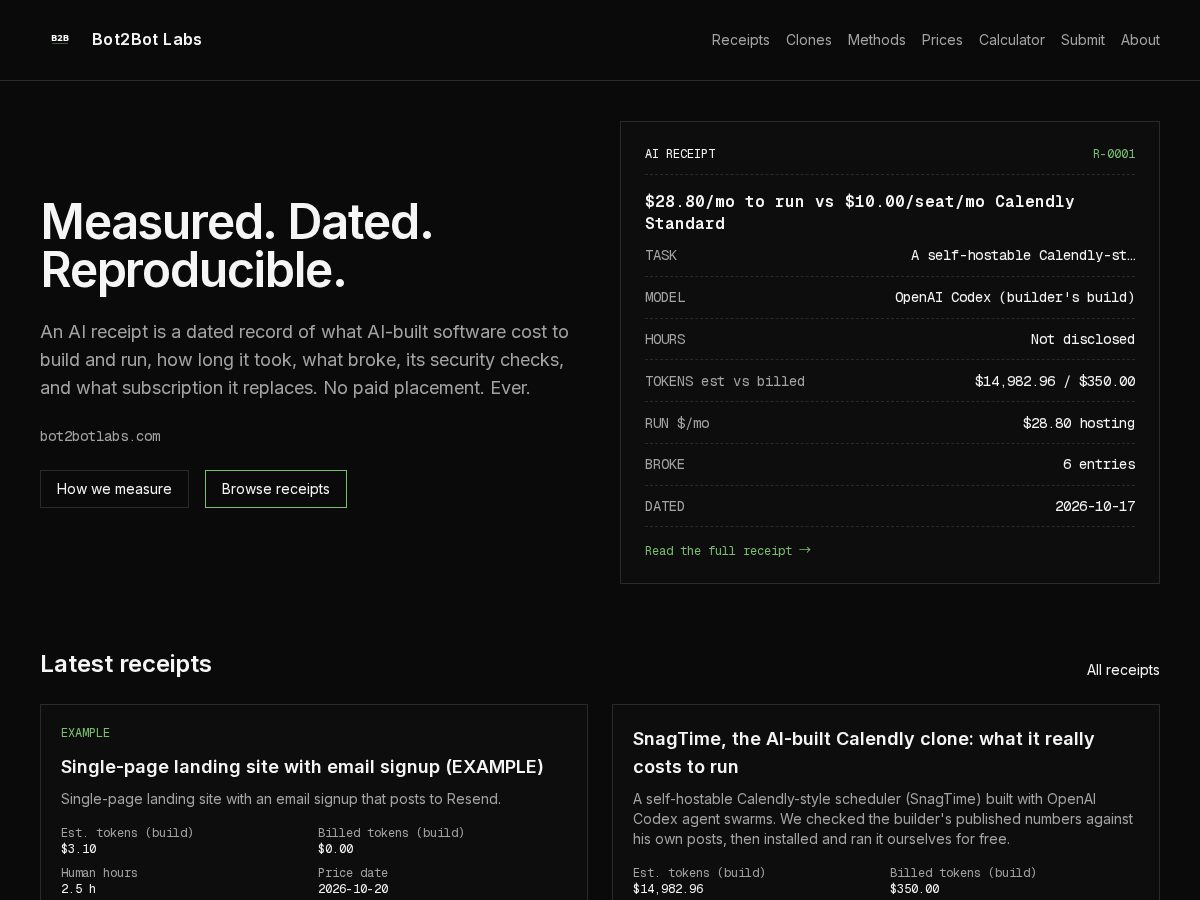Go to the Clones page
Image resolution: width=1200 pixels, height=900 pixels.
809,40
